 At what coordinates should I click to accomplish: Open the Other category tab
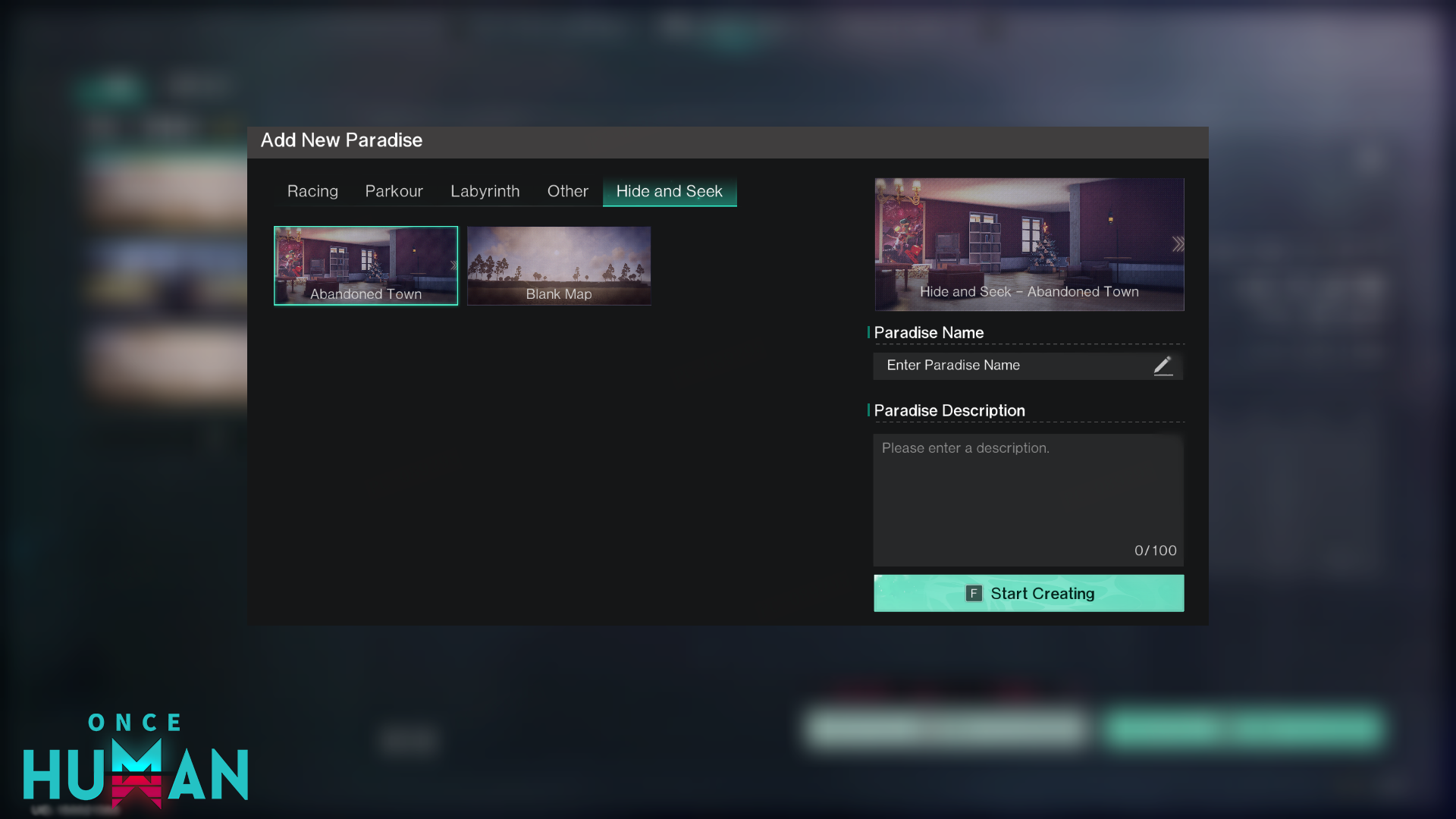coord(567,191)
